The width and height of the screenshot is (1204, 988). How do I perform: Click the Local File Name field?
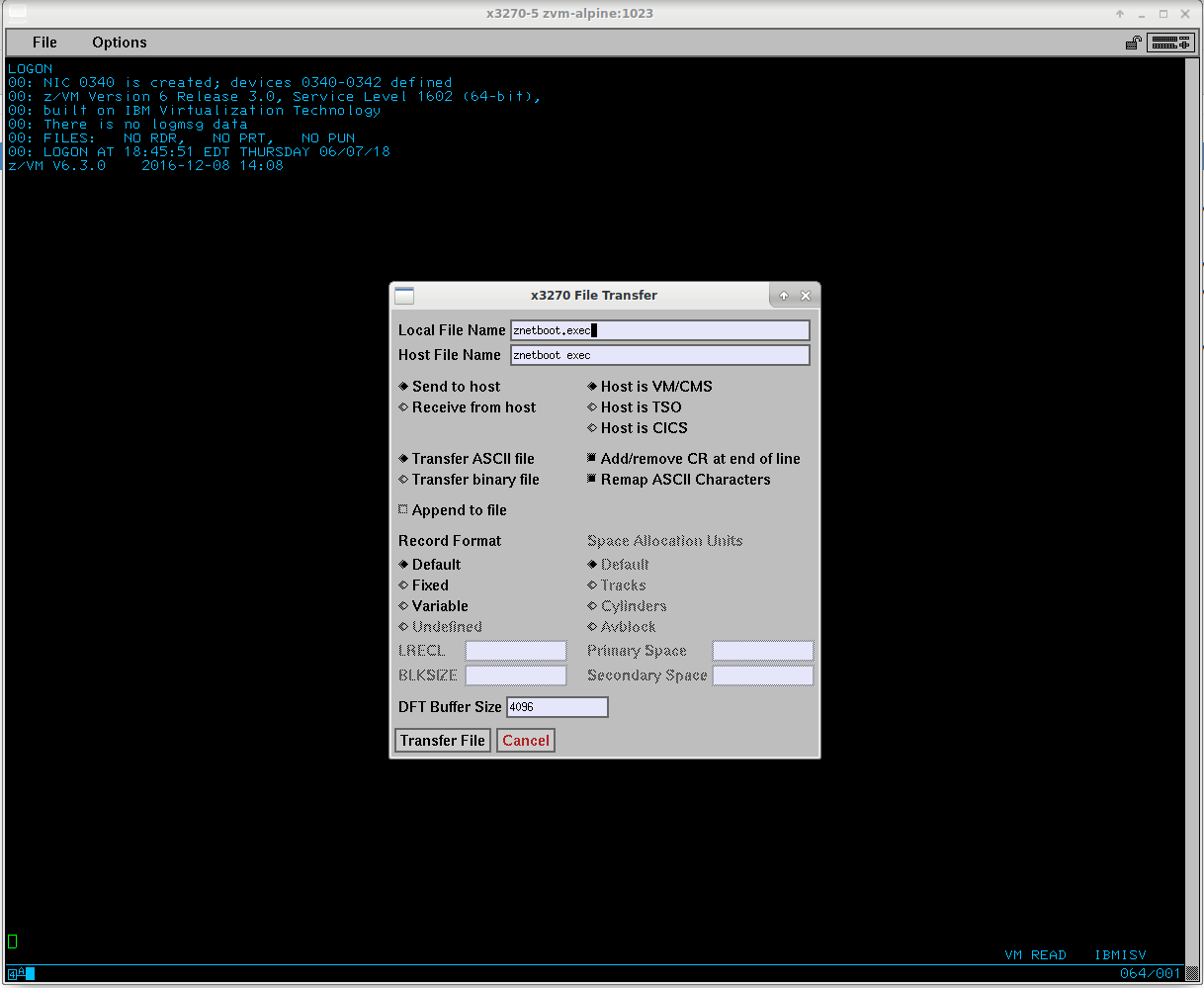pyautogui.click(x=660, y=330)
